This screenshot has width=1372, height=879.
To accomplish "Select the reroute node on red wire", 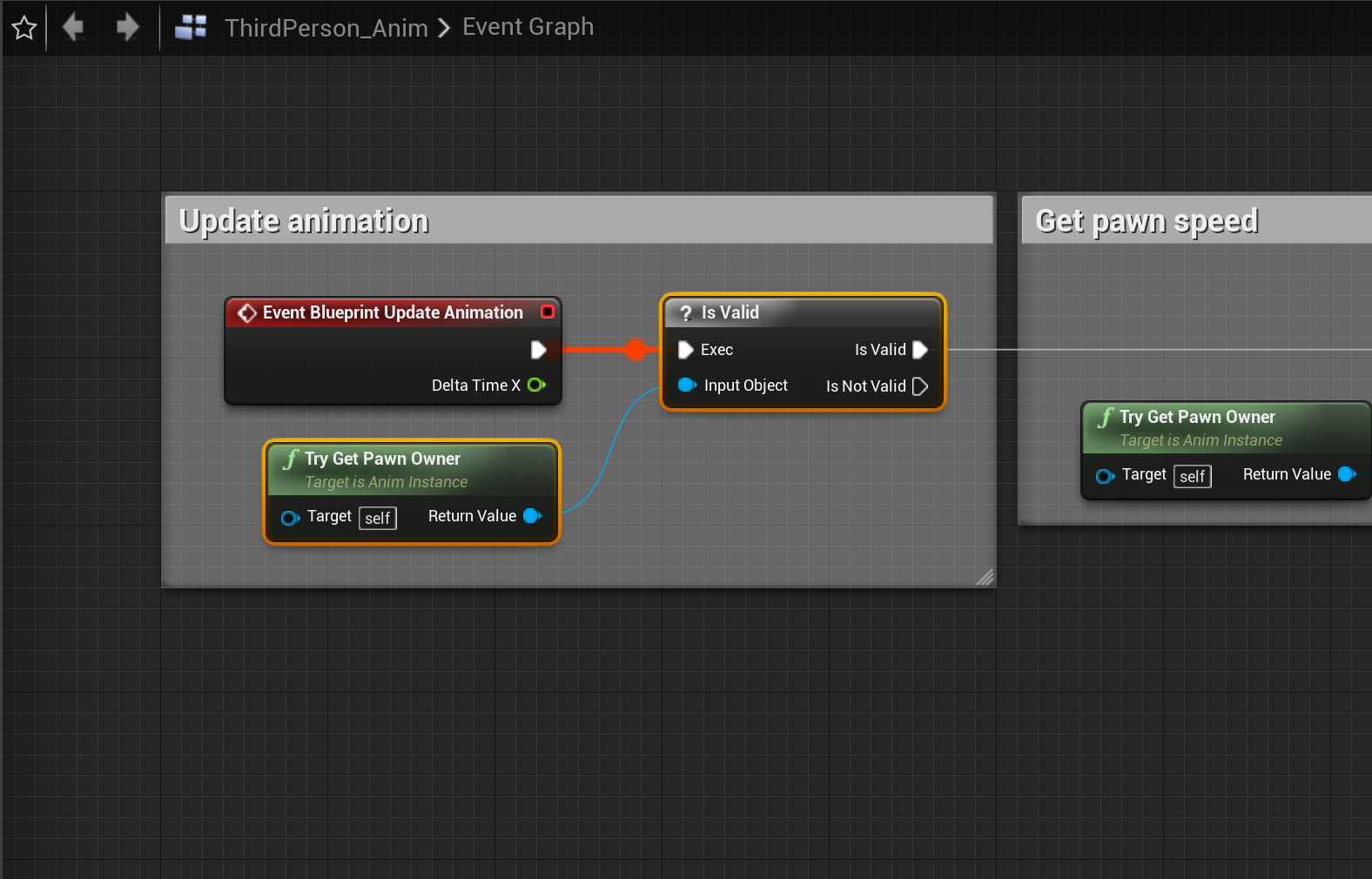I will coord(636,350).
